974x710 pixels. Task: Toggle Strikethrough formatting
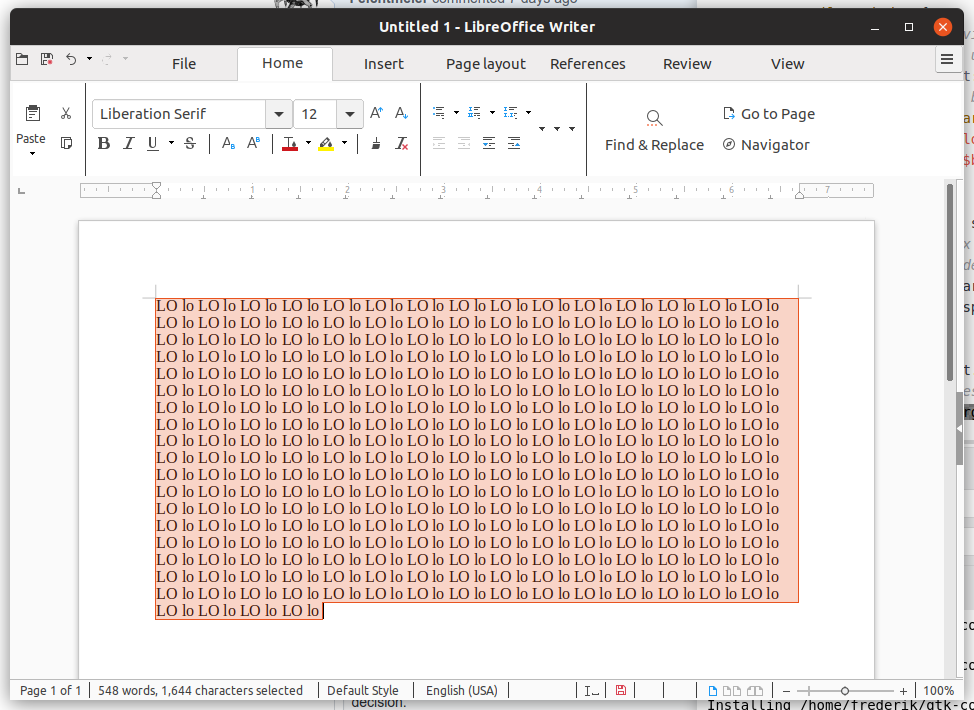click(190, 144)
